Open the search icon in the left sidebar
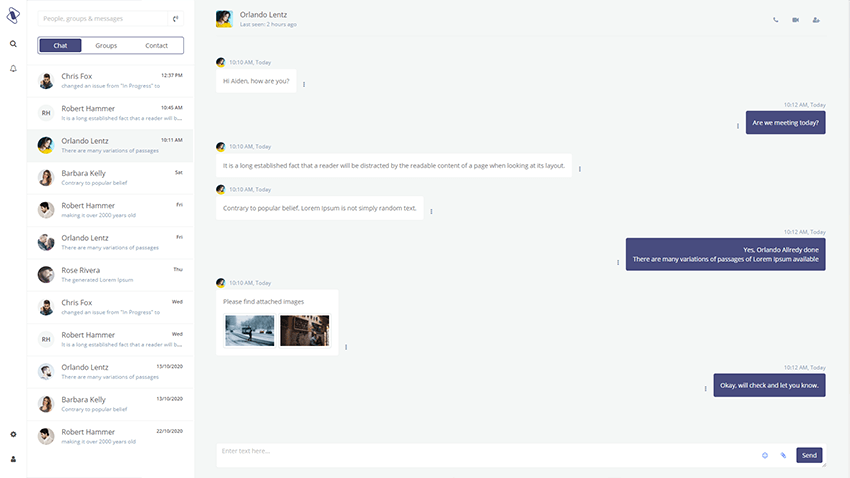 click(x=13, y=44)
